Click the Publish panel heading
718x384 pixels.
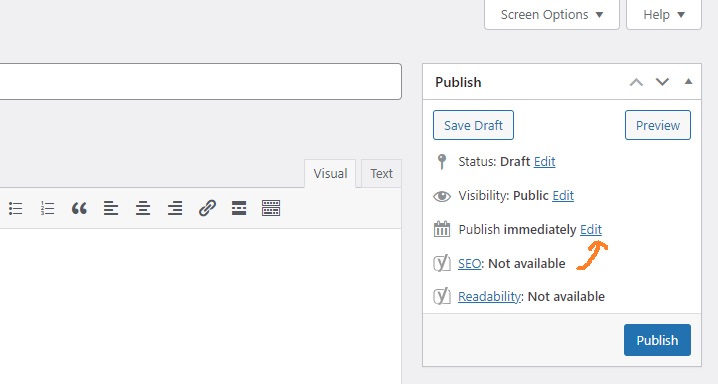[458, 82]
